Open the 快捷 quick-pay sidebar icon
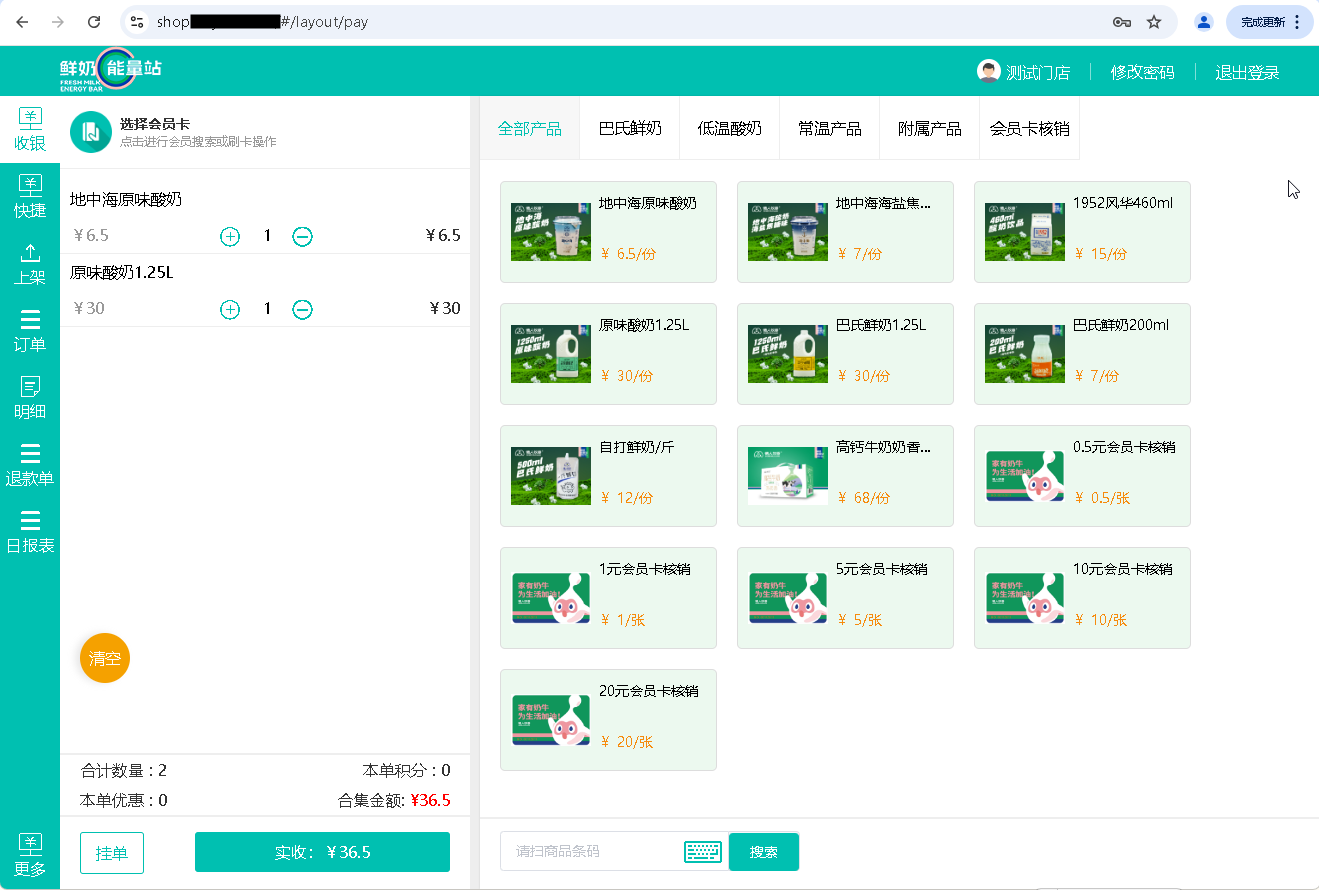 (x=30, y=196)
